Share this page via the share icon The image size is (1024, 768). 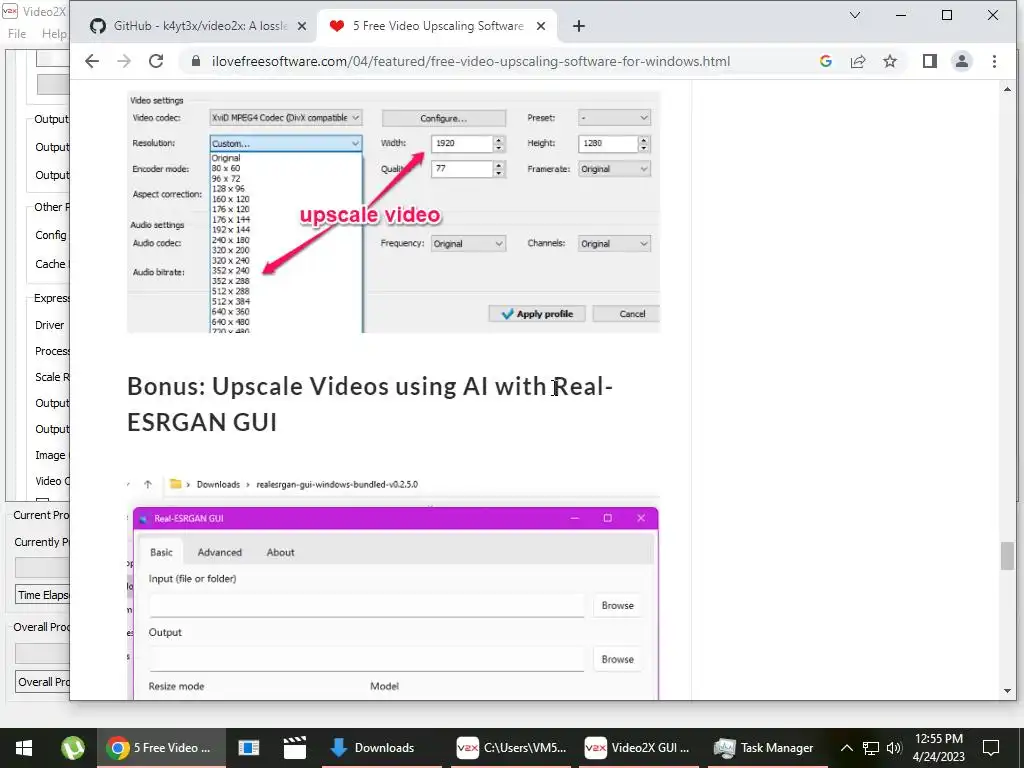(857, 61)
